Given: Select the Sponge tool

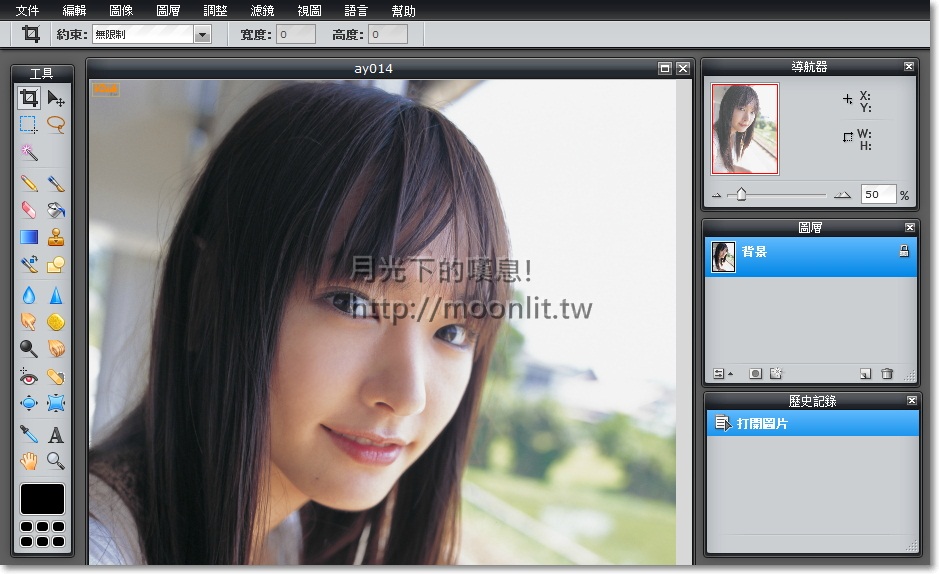Looking at the screenshot, I should tap(56, 322).
